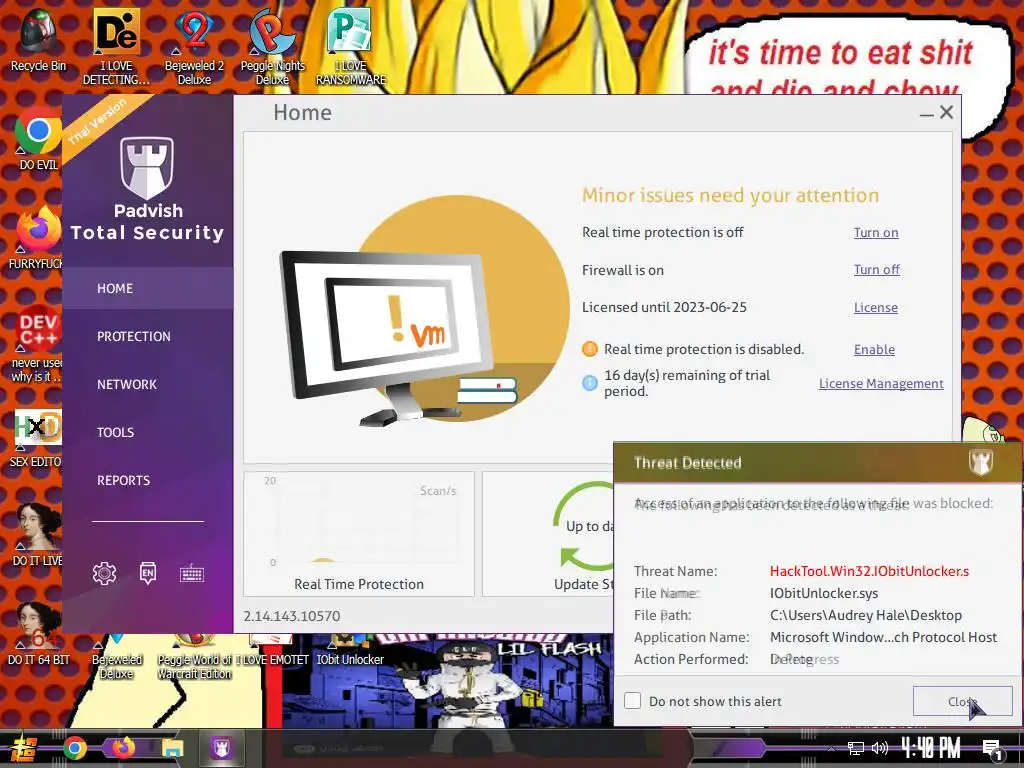Open the HxD editor desktop shortcut
Viewport: 1024px width, 768px height.
(x=38, y=438)
